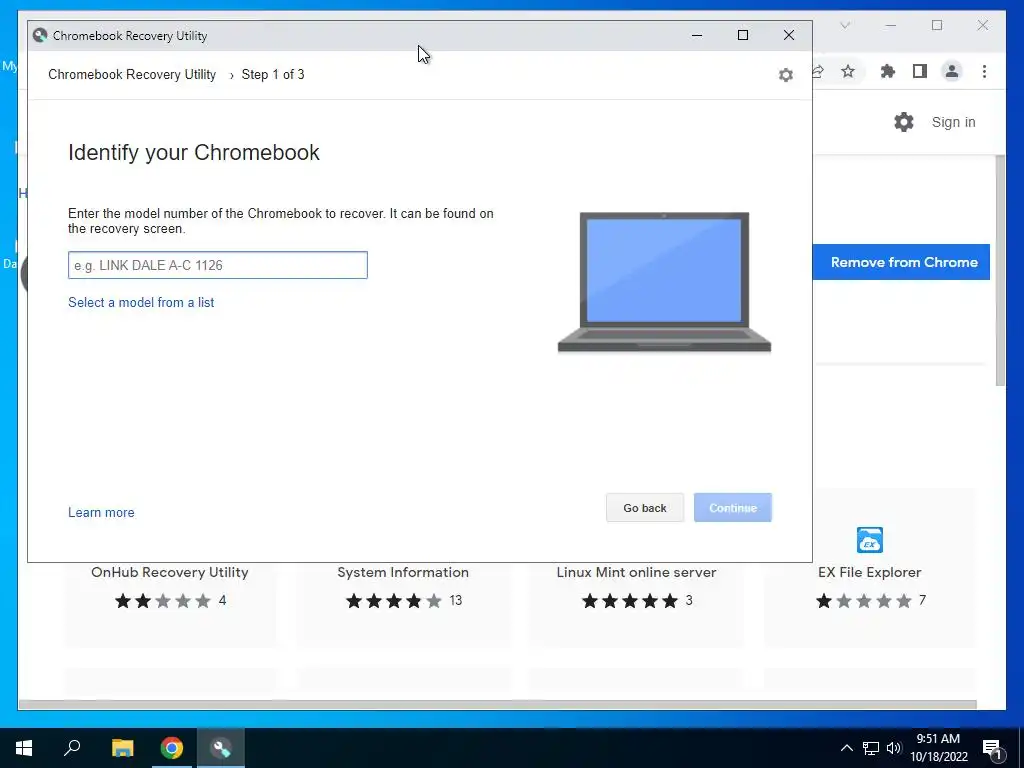Image resolution: width=1024 pixels, height=768 pixels.
Task: Click Recovery Utility wrench taskbar icon
Action: point(221,748)
